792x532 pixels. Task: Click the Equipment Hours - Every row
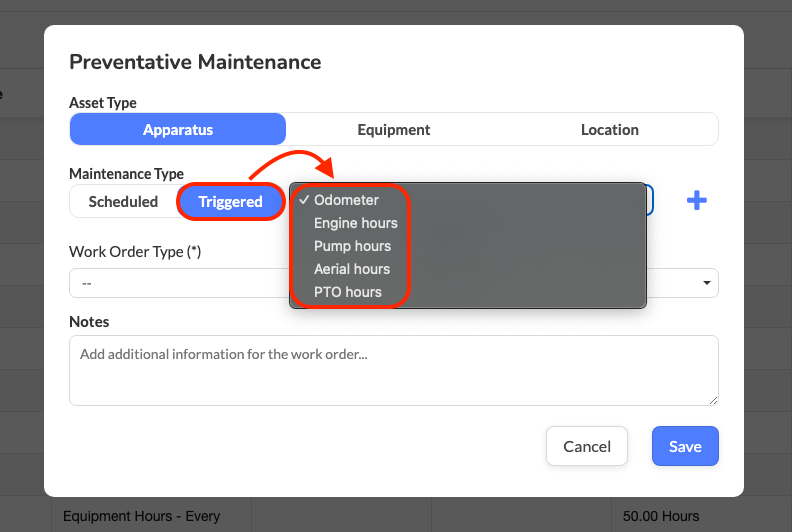point(141,516)
